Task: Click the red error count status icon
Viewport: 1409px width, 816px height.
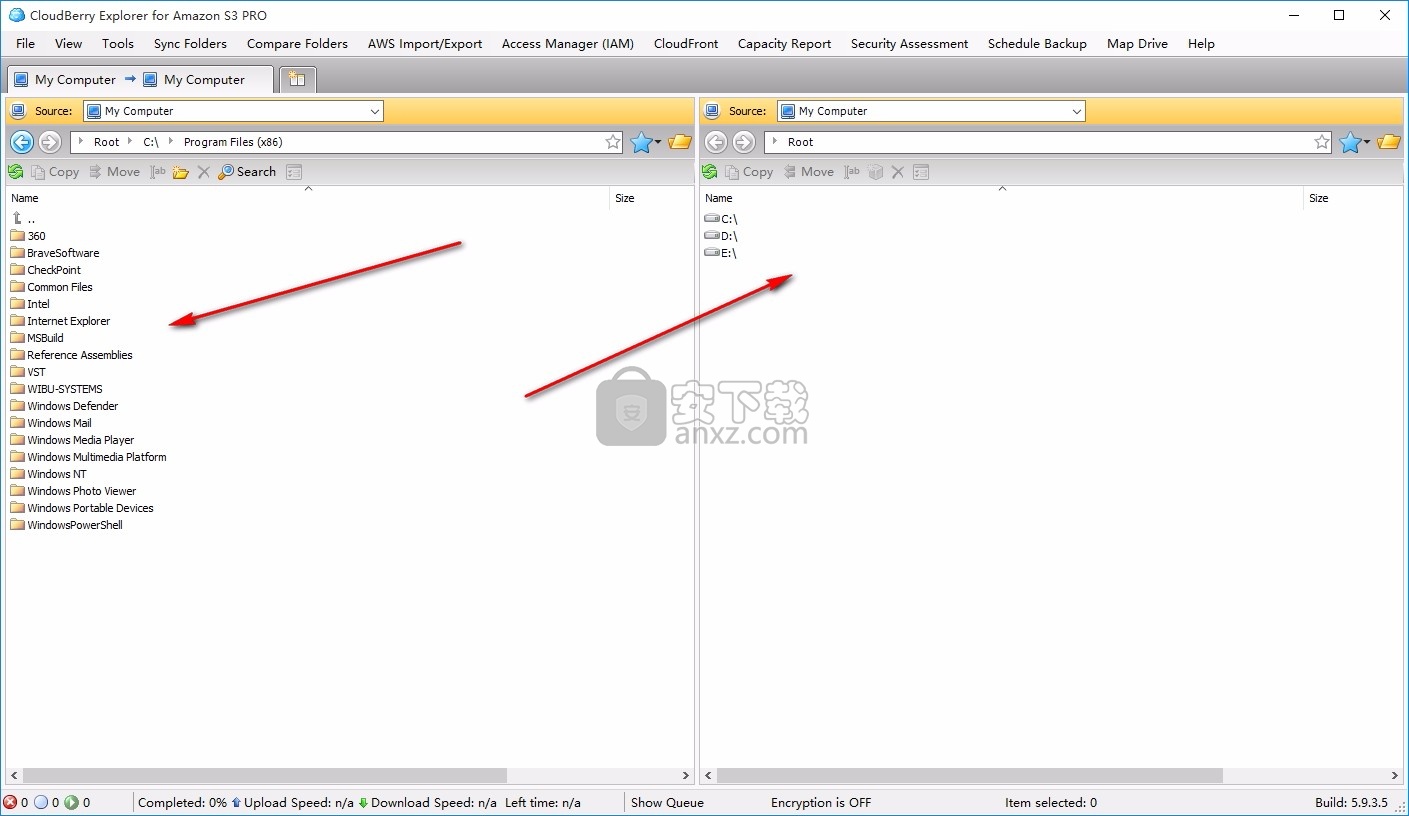Action: pyautogui.click(x=10, y=802)
